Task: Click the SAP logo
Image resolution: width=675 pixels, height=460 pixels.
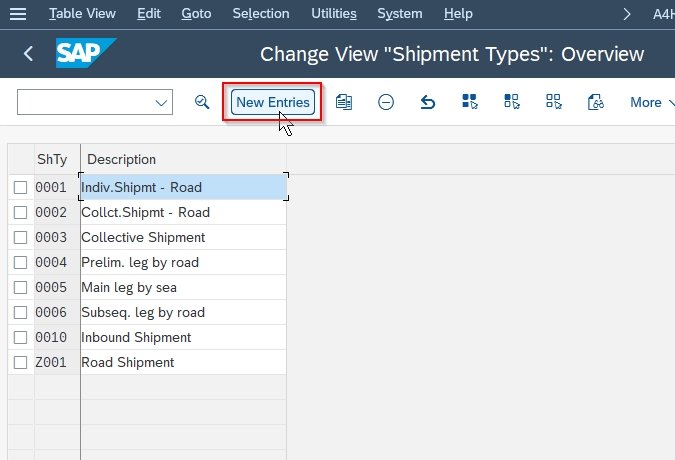Action: pos(86,53)
